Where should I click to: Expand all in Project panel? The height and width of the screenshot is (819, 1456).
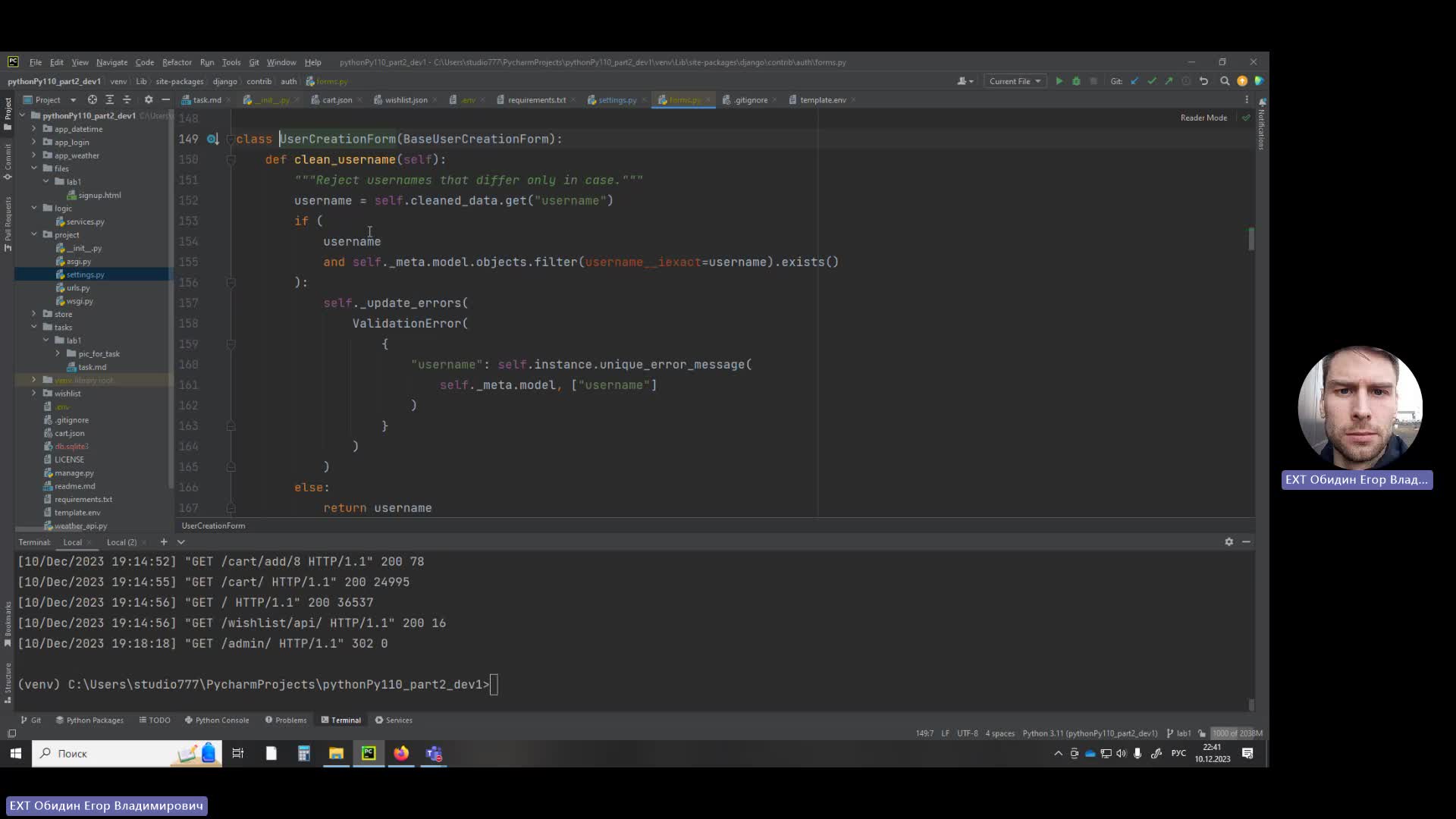coord(109,99)
